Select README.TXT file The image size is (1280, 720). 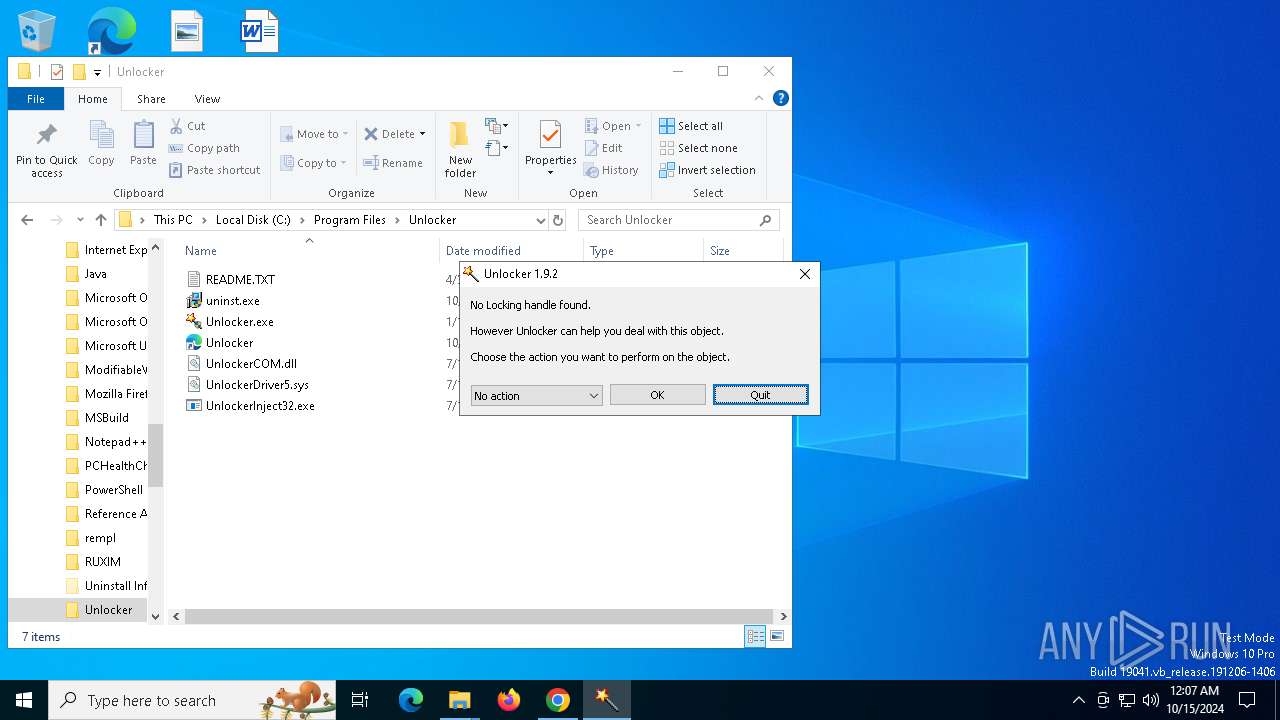(x=230, y=280)
